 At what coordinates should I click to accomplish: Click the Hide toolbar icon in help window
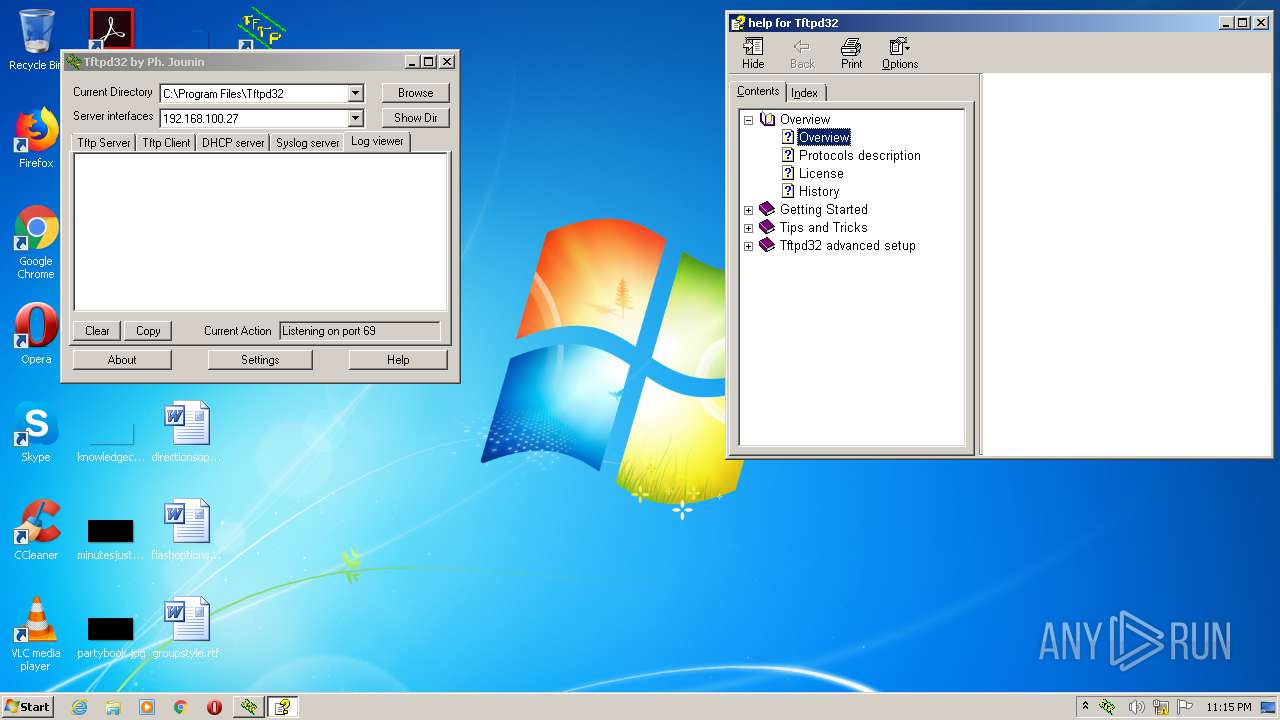753,53
